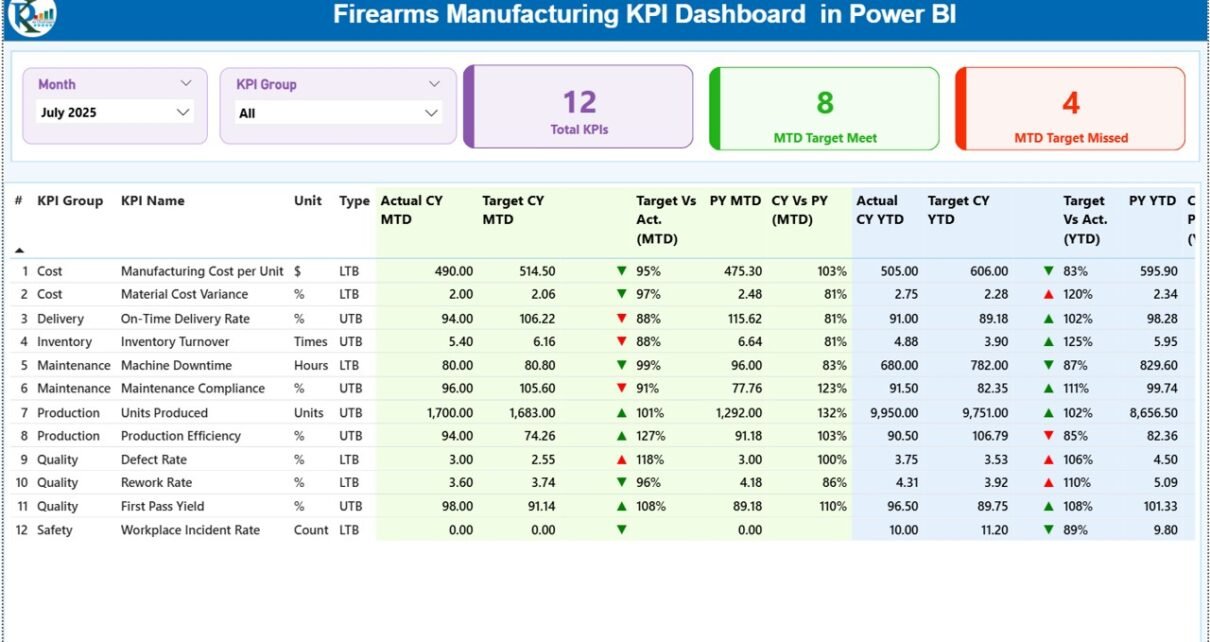Image resolution: width=1210 pixels, height=642 pixels.
Task: Click green down arrow for Workplace Incident Rate MTD
Action: pos(622,530)
